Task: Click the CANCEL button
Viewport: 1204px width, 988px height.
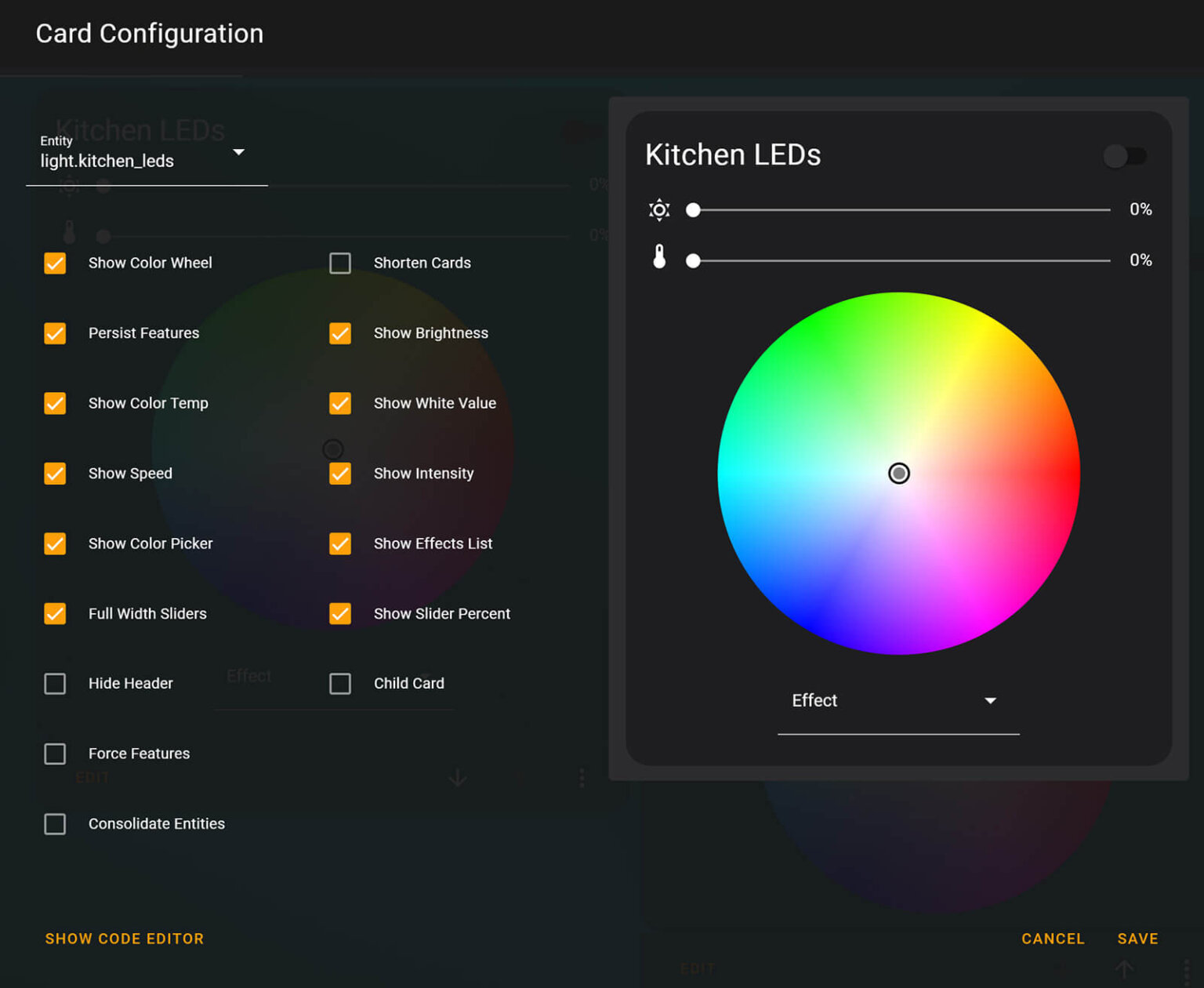Action: 1053,938
